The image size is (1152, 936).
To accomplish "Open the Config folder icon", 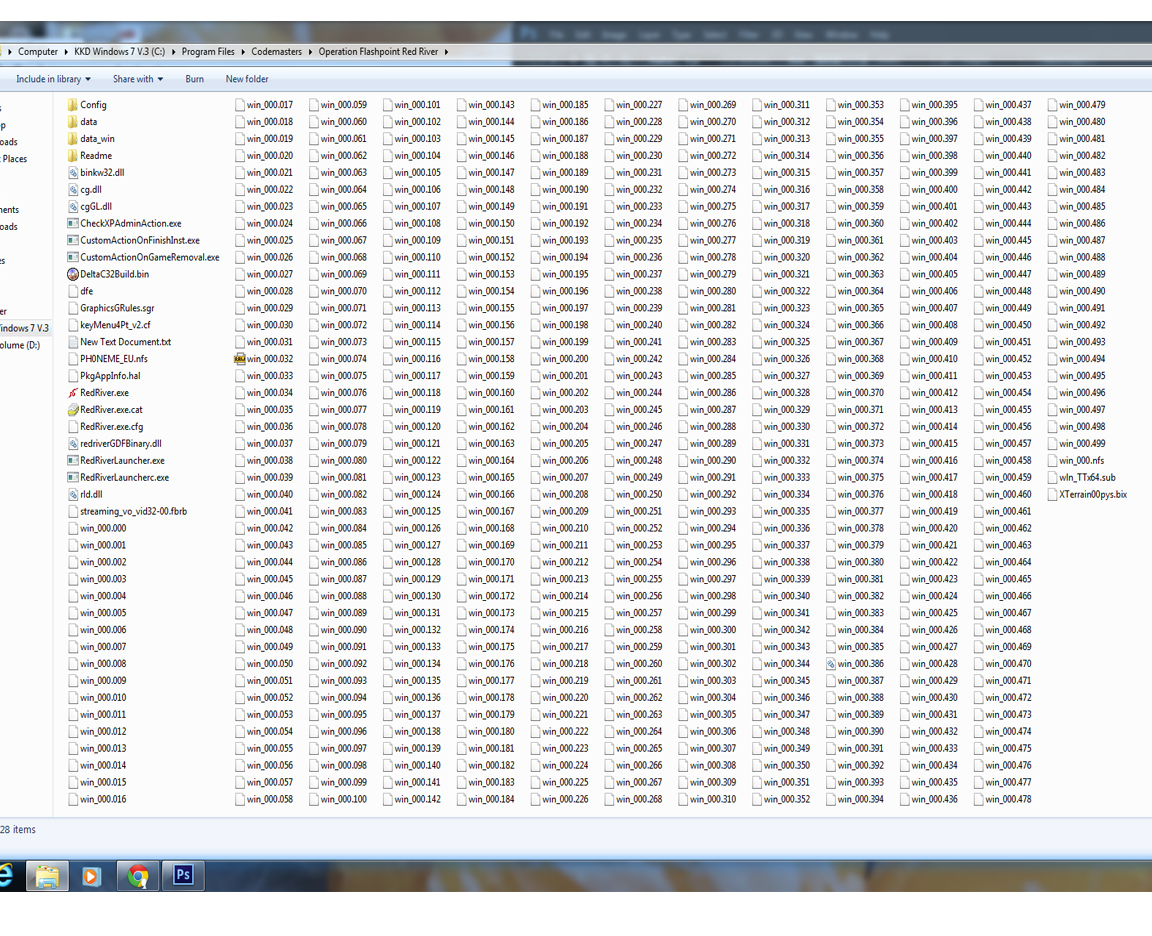I will 72,105.
